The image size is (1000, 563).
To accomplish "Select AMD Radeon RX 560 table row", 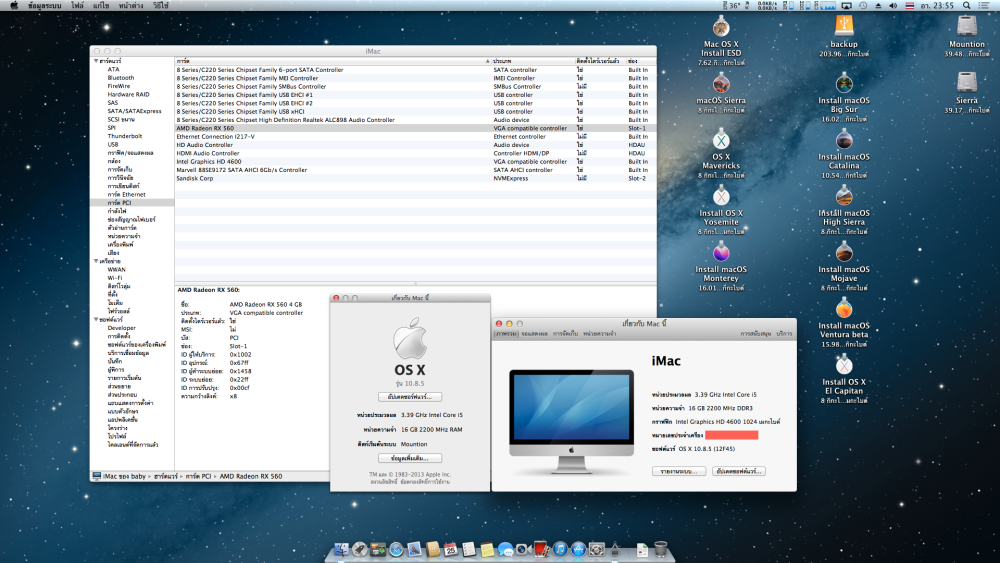I will (415, 128).
